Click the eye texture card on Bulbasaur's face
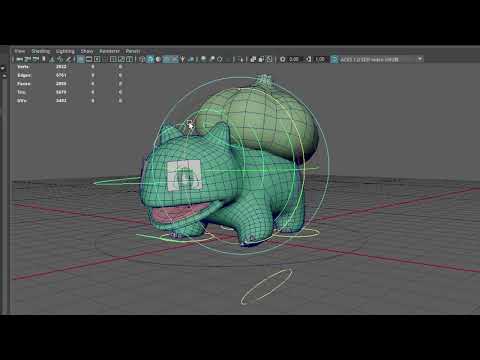Image resolution: width=480 pixels, height=360 pixels. click(184, 175)
